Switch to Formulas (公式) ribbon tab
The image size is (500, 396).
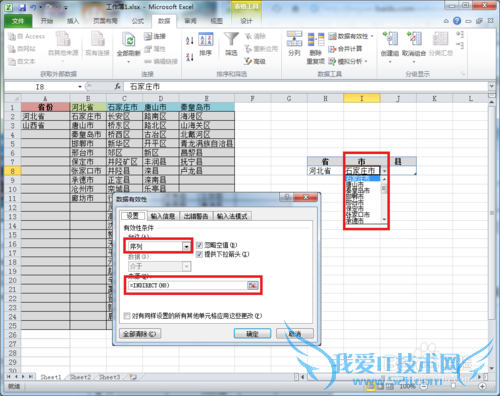(x=138, y=21)
